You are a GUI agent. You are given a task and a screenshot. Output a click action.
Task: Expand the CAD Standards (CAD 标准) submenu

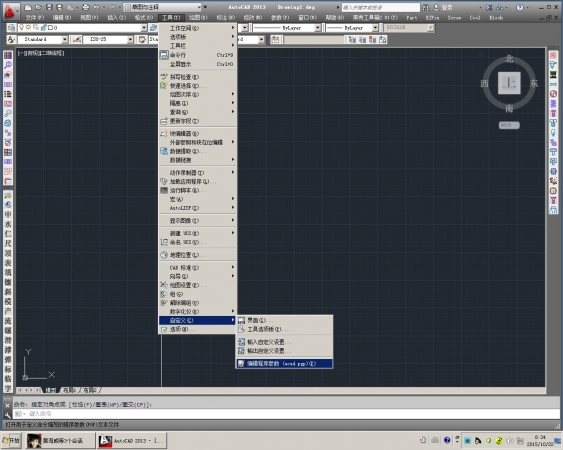[x=197, y=268]
